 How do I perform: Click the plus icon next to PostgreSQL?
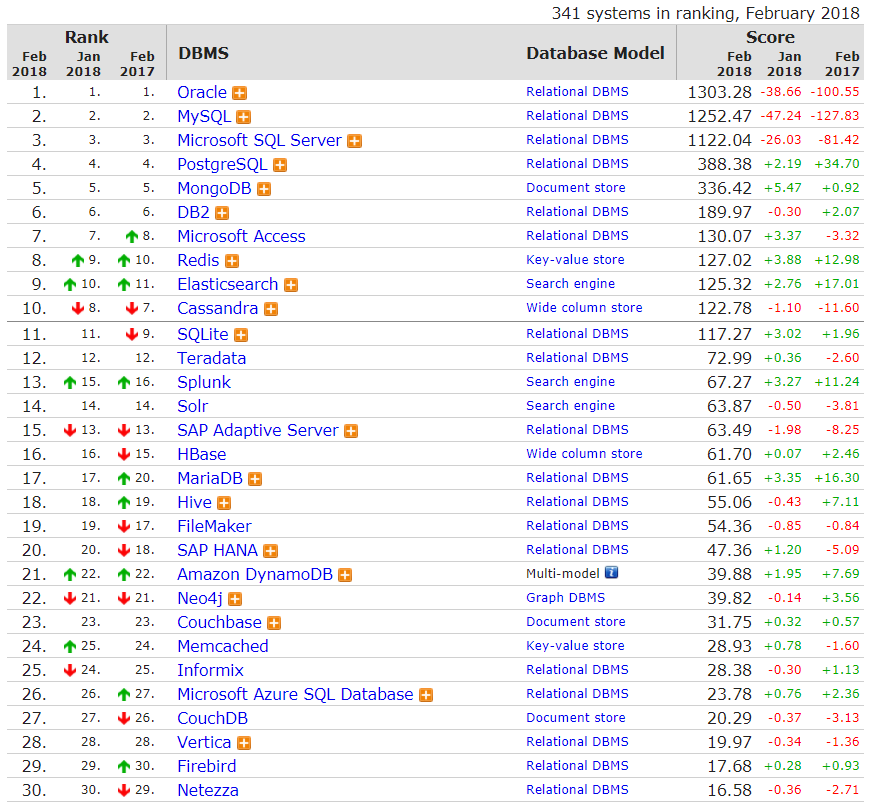pos(280,165)
